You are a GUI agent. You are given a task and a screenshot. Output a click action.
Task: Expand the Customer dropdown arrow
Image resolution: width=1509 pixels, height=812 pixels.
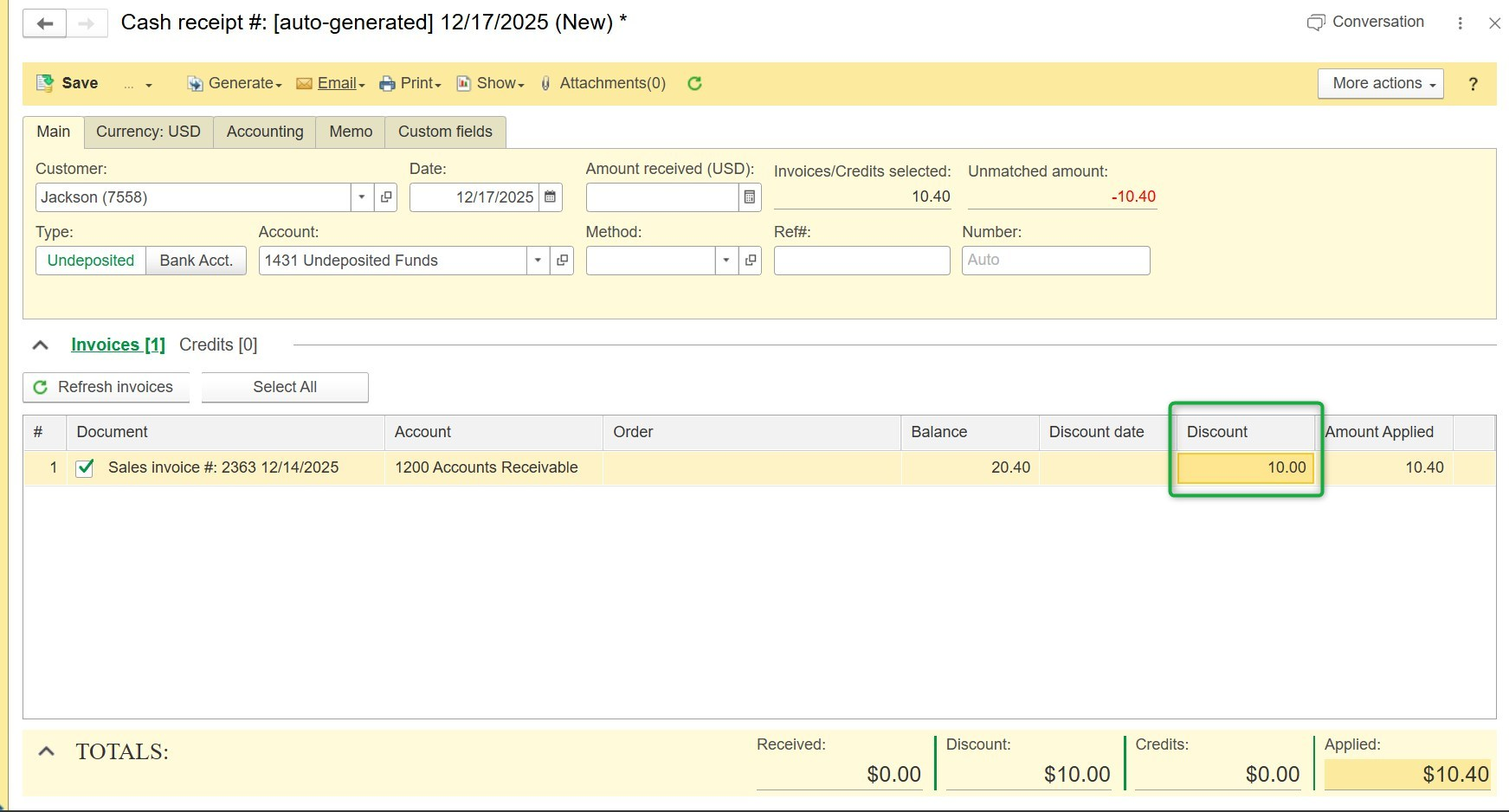pyautogui.click(x=362, y=197)
